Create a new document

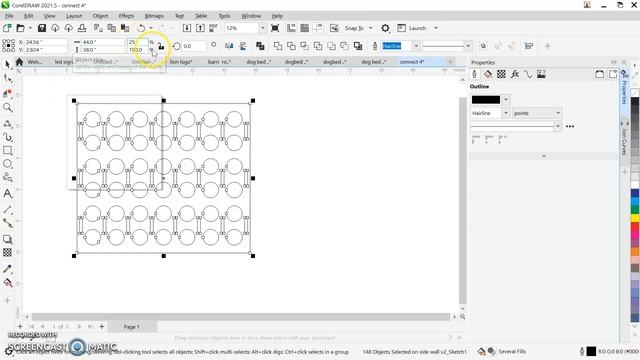(7, 28)
